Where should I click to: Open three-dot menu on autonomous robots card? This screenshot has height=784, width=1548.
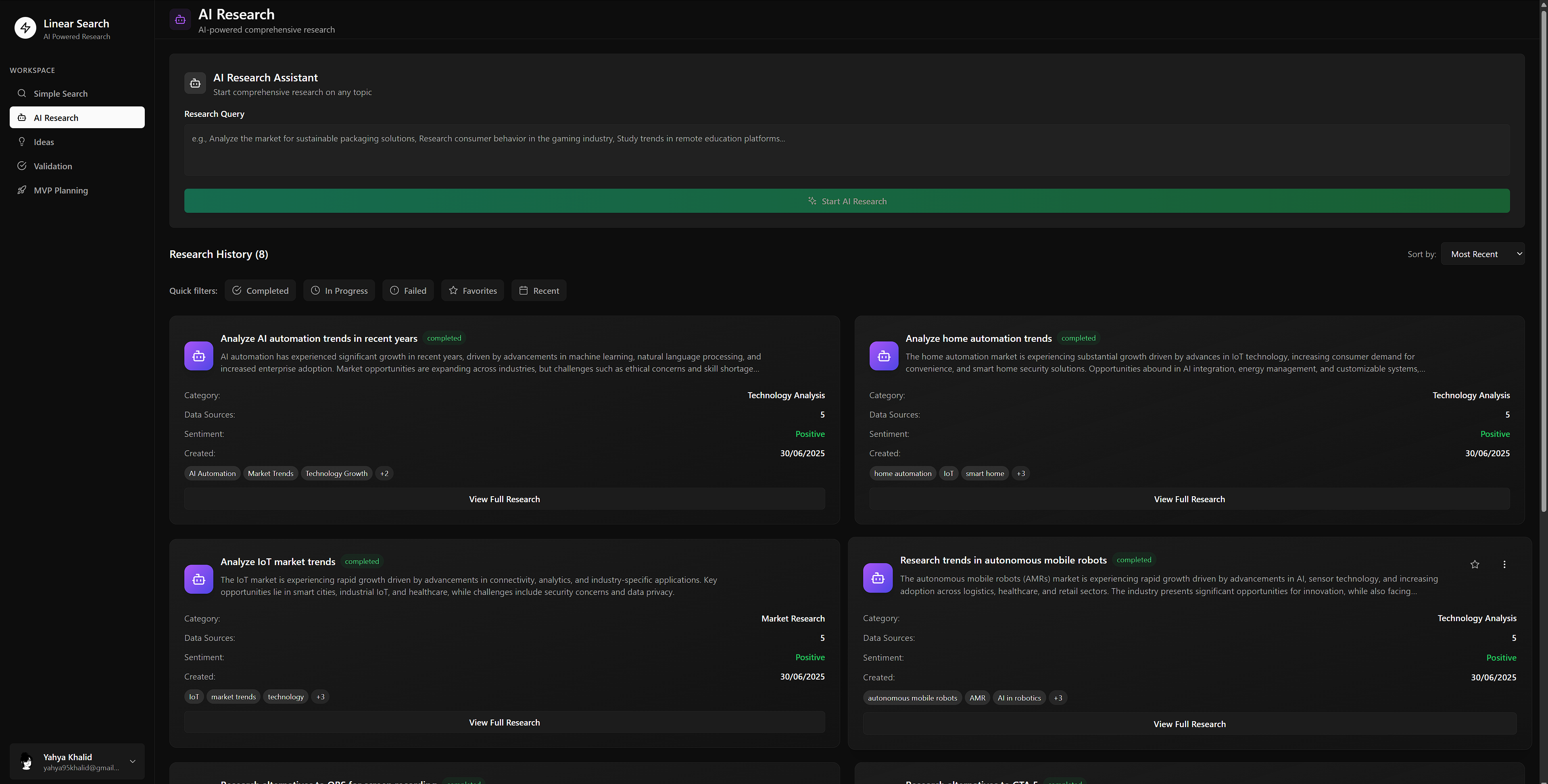[x=1504, y=564]
